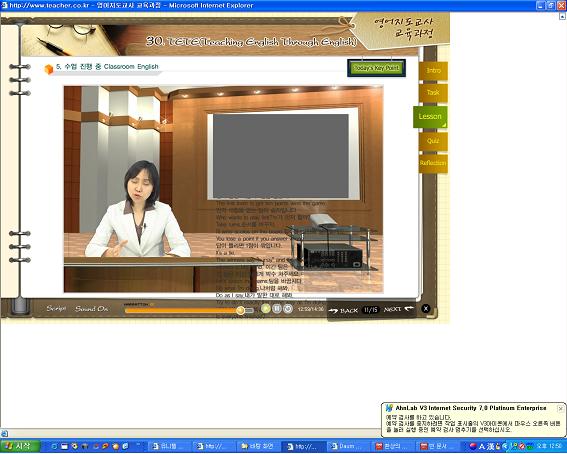Open the Quiz tab

pyautogui.click(x=433, y=141)
